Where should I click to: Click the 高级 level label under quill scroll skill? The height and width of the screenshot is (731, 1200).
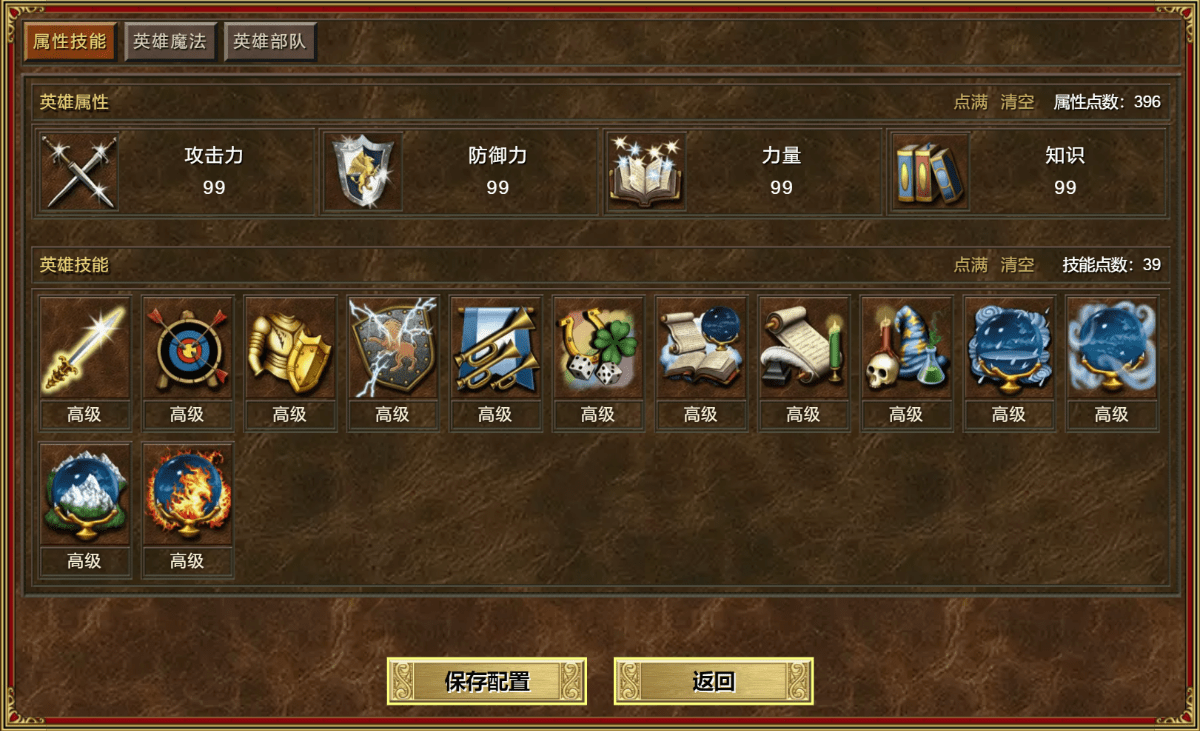tap(803, 415)
